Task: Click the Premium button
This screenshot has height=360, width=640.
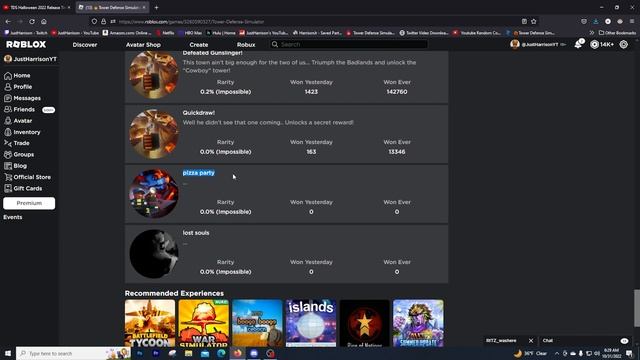Action: (x=29, y=203)
